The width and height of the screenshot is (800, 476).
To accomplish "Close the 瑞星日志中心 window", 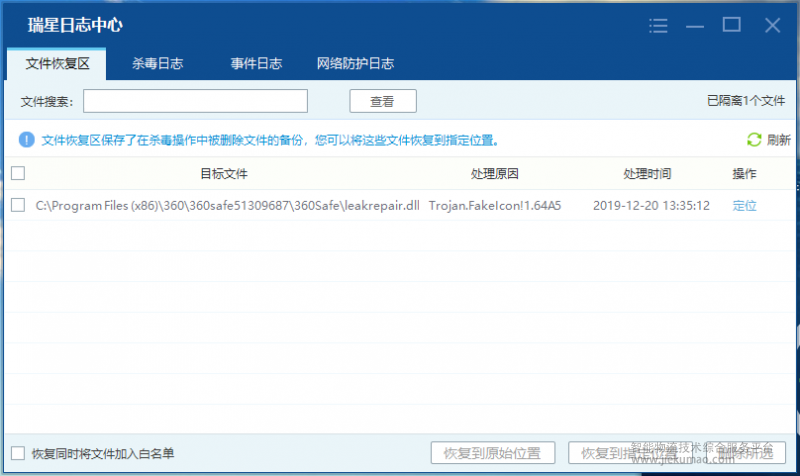I will point(771,25).
